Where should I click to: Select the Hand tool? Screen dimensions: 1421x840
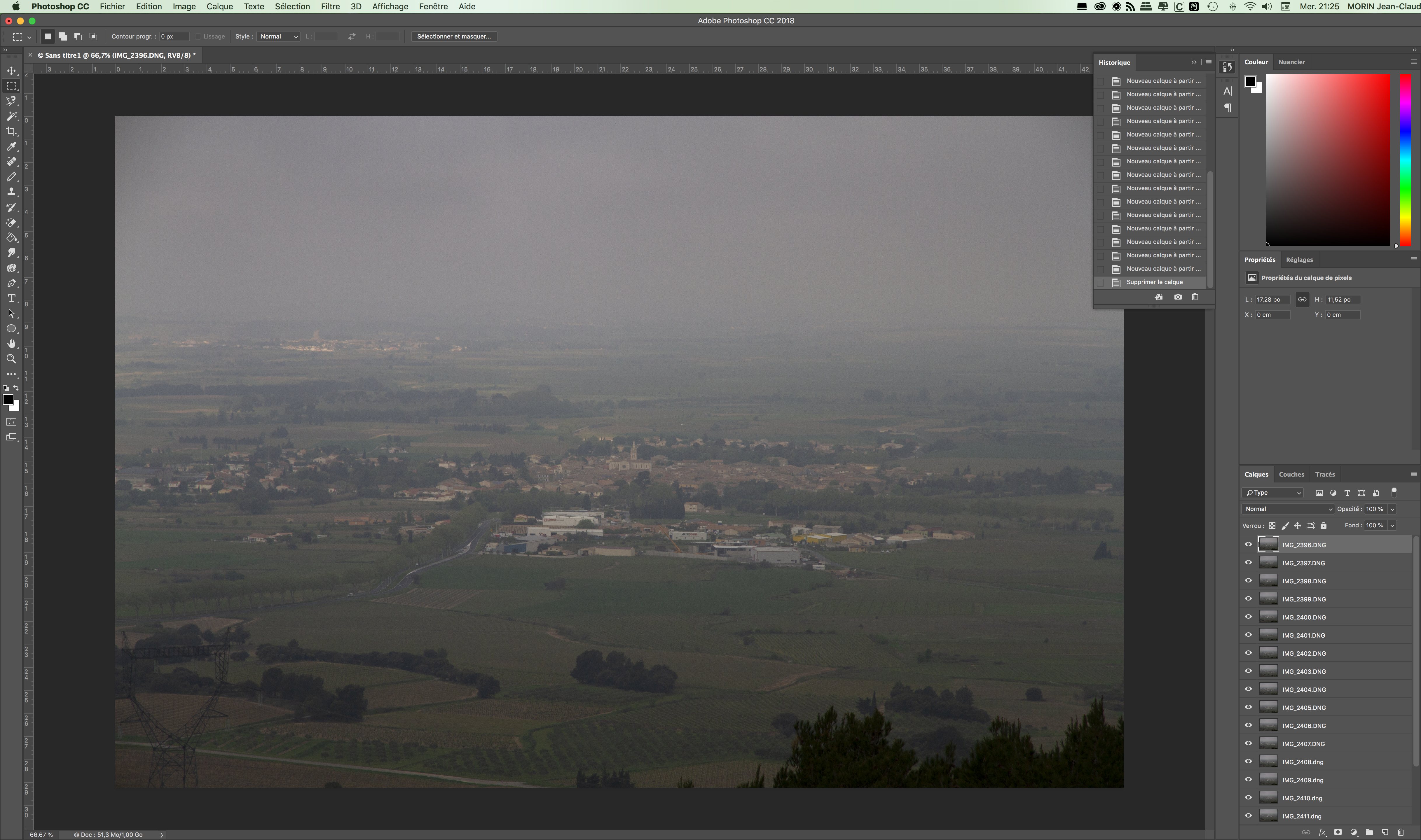click(x=11, y=344)
